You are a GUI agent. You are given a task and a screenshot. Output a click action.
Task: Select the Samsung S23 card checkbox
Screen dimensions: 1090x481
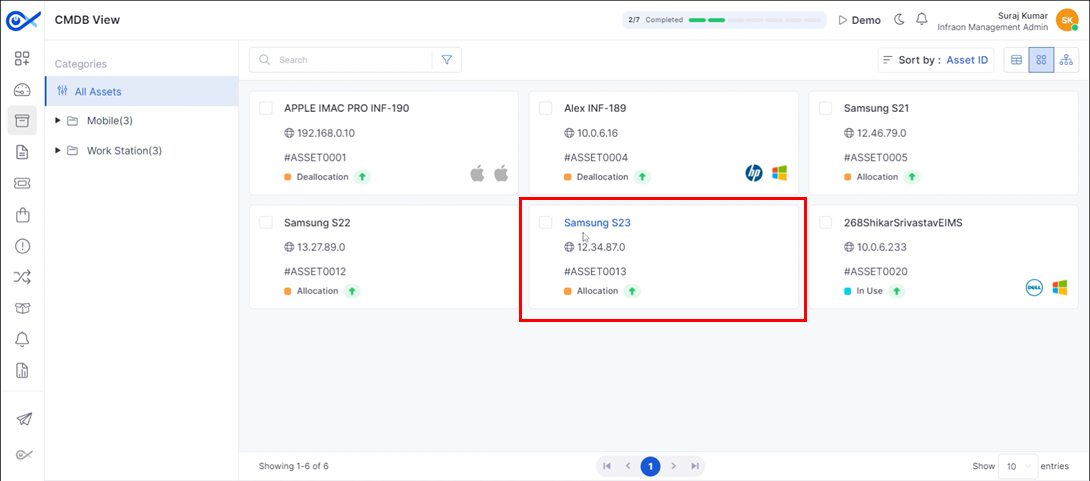(546, 222)
